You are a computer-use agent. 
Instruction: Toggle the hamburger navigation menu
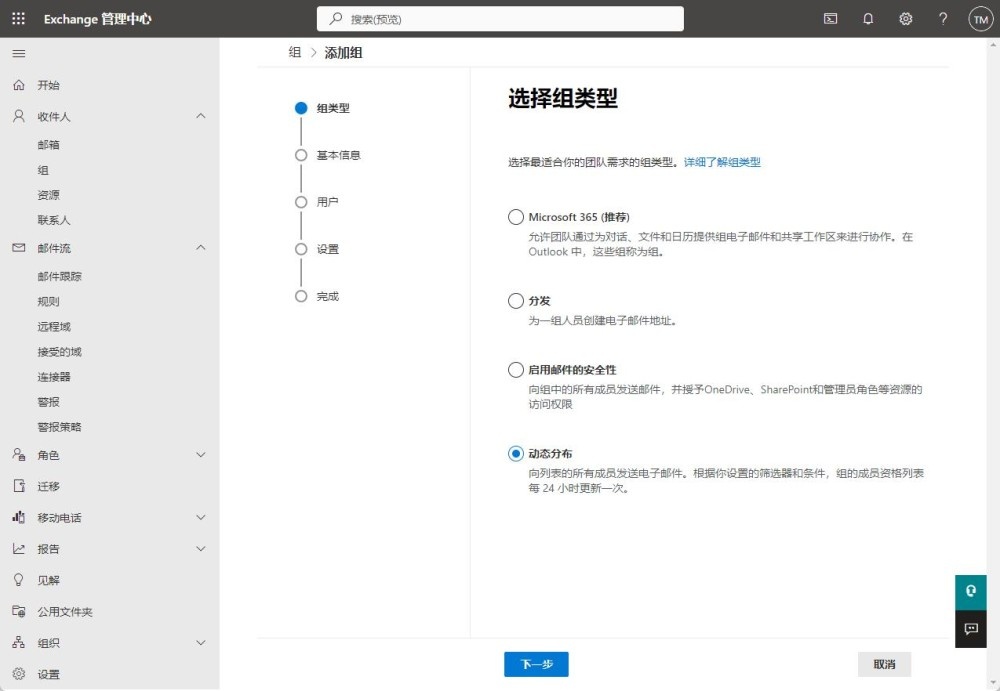pos(18,53)
